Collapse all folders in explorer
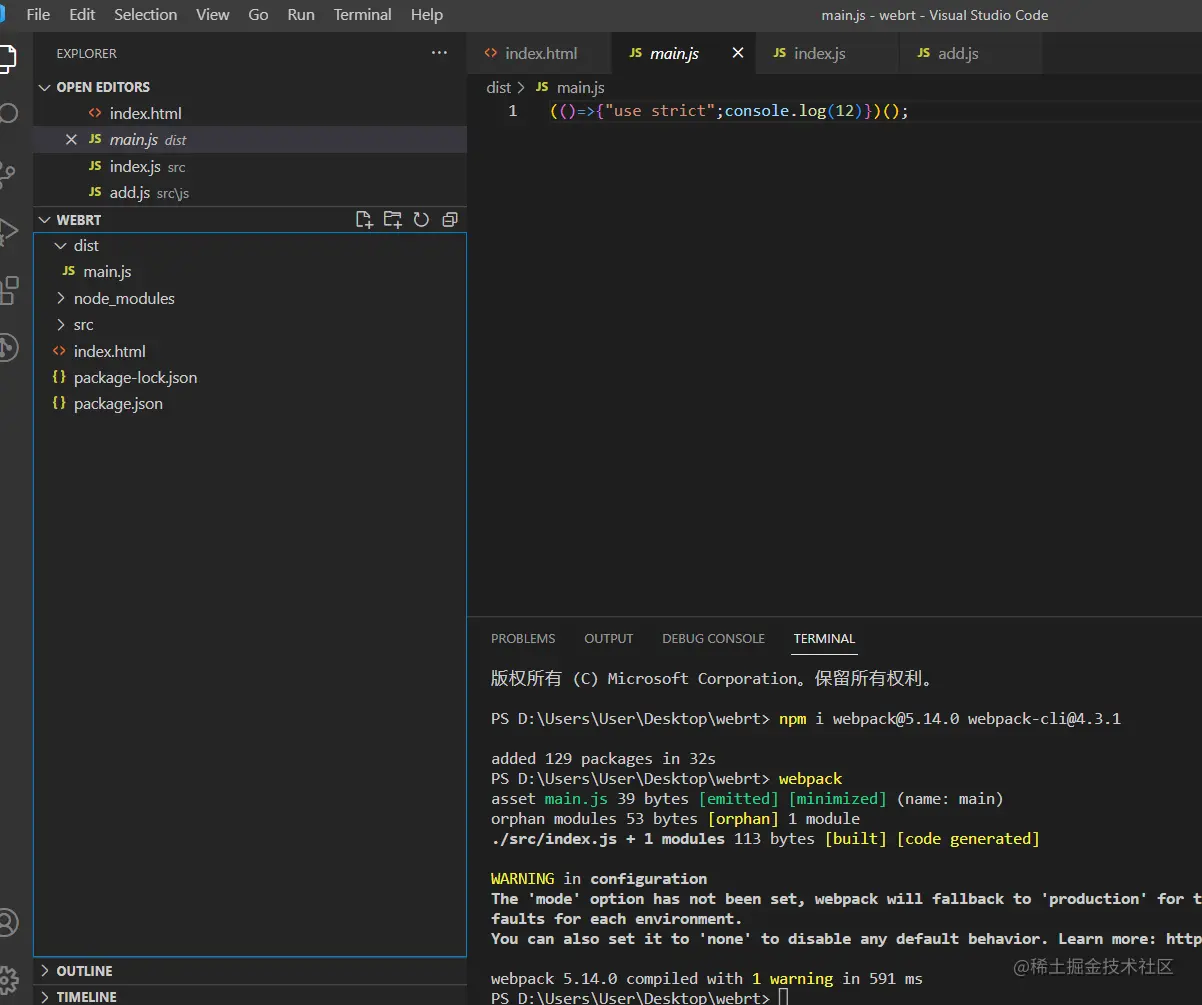 [450, 220]
